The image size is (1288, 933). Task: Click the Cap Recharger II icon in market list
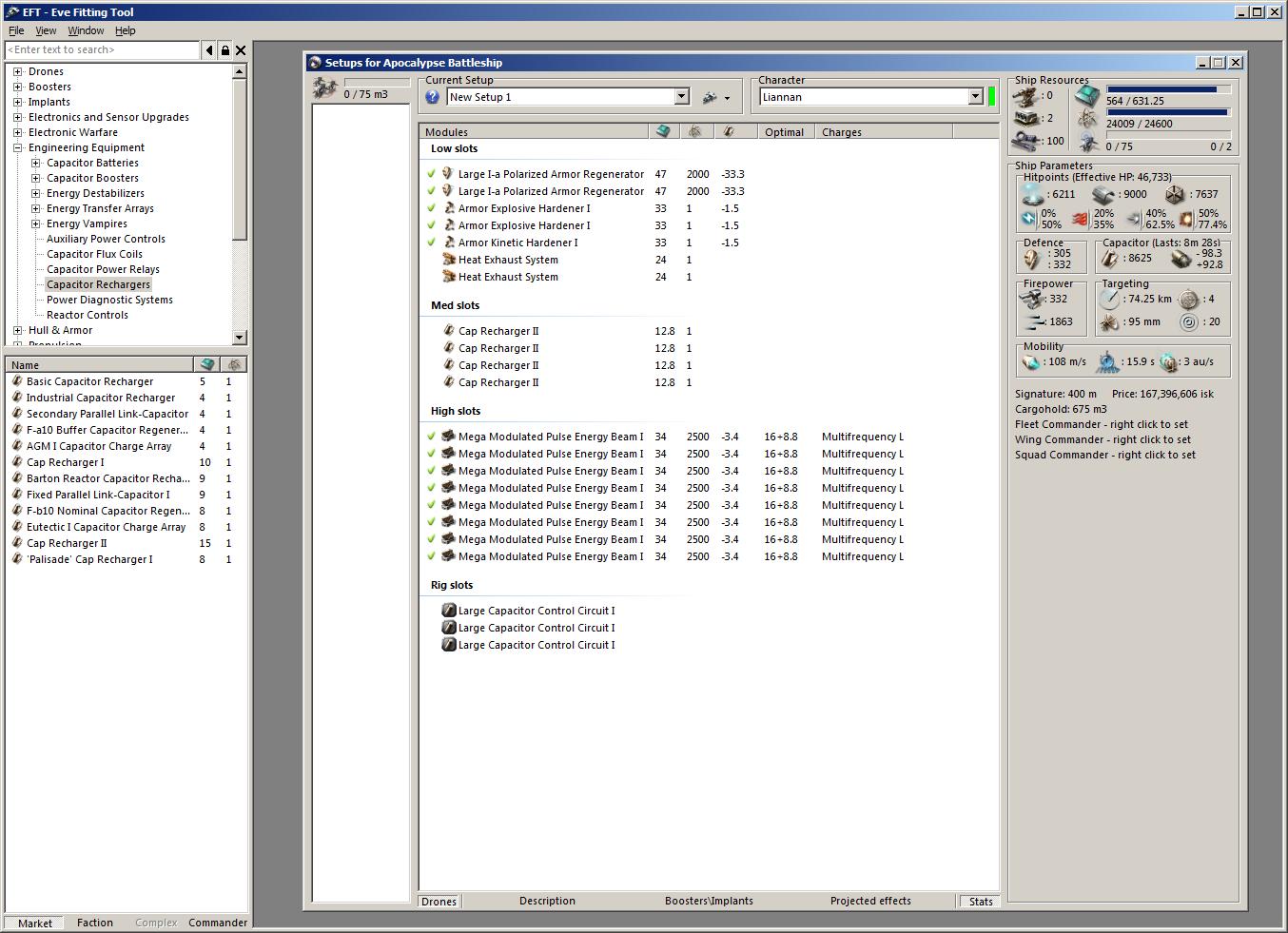point(17,543)
